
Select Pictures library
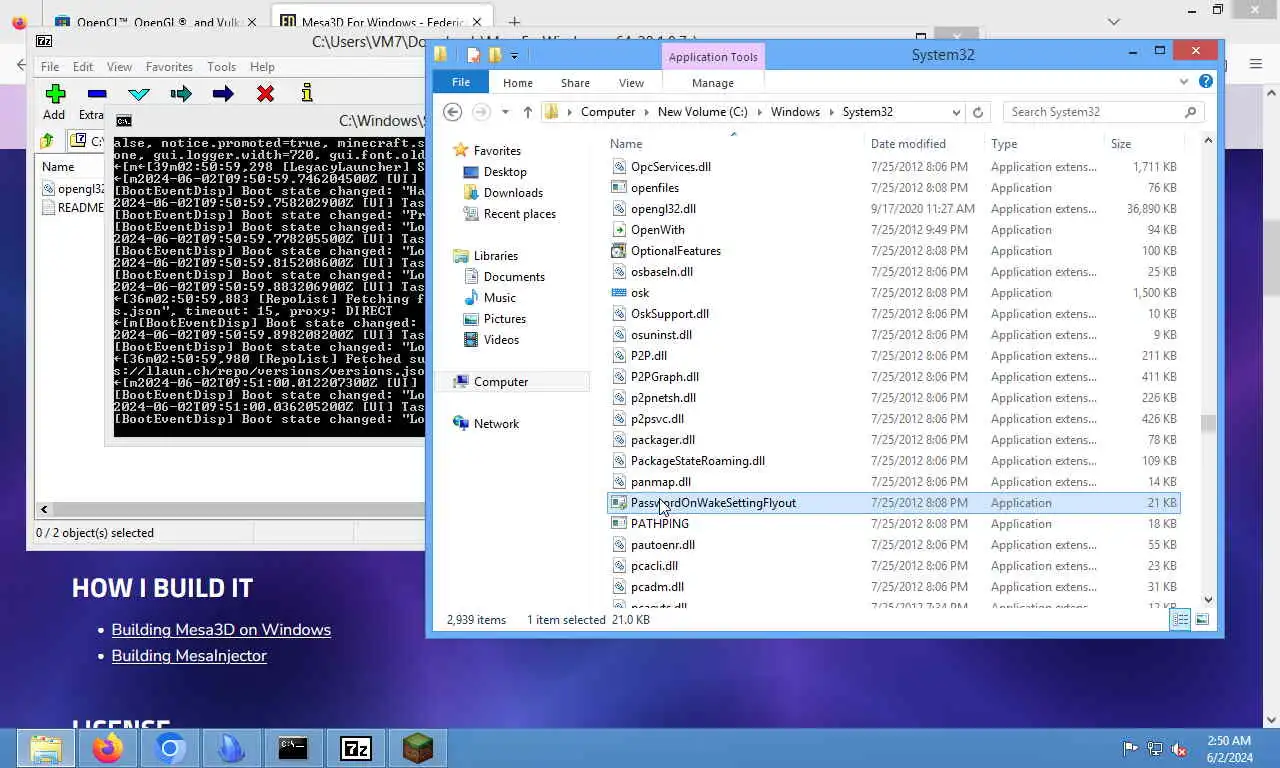pyautogui.click(x=504, y=319)
